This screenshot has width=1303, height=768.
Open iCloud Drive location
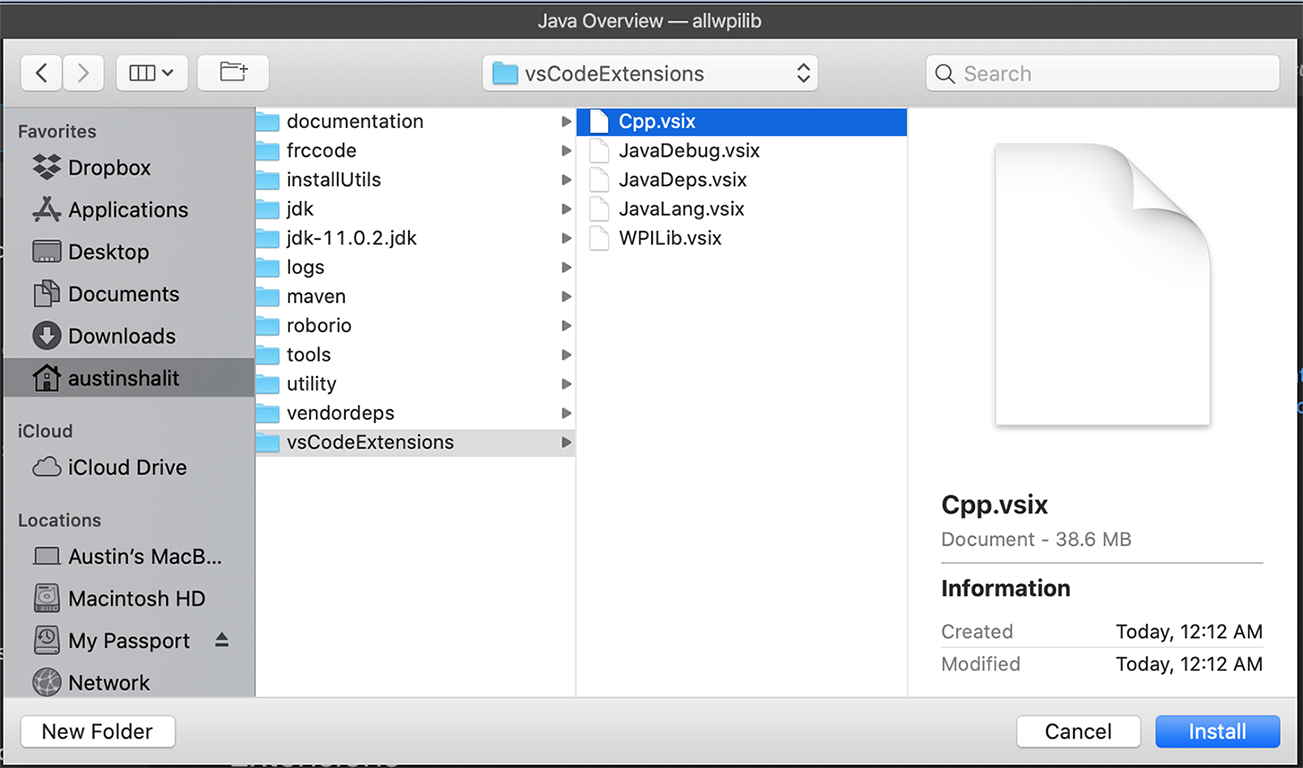point(126,467)
